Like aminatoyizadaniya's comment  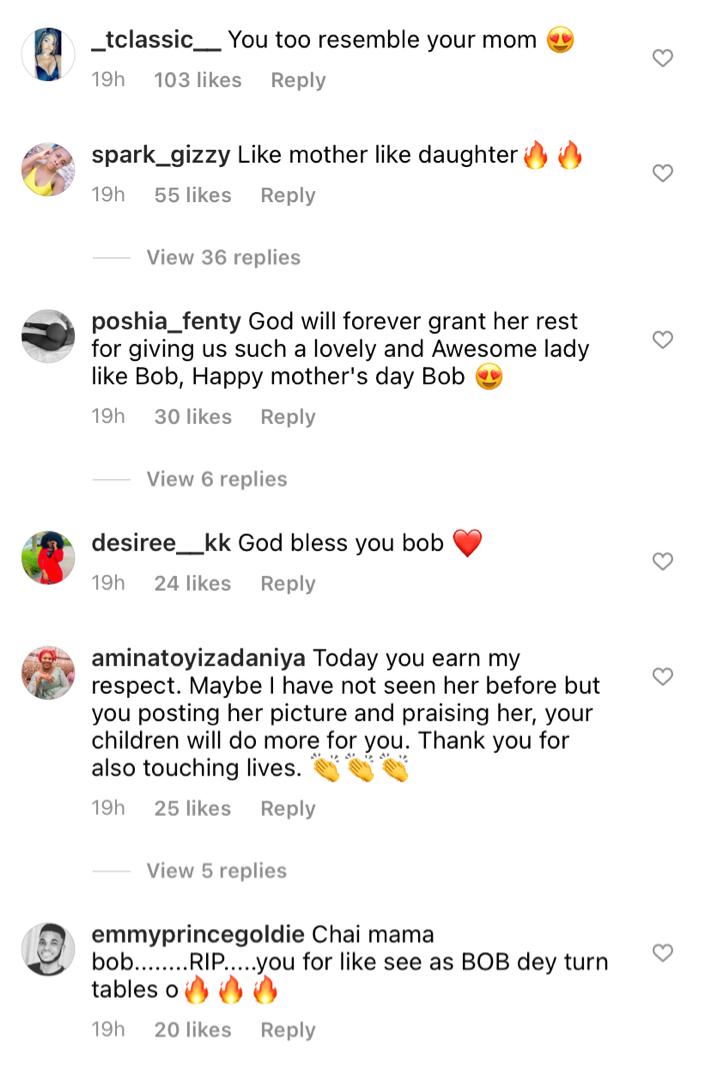click(662, 677)
